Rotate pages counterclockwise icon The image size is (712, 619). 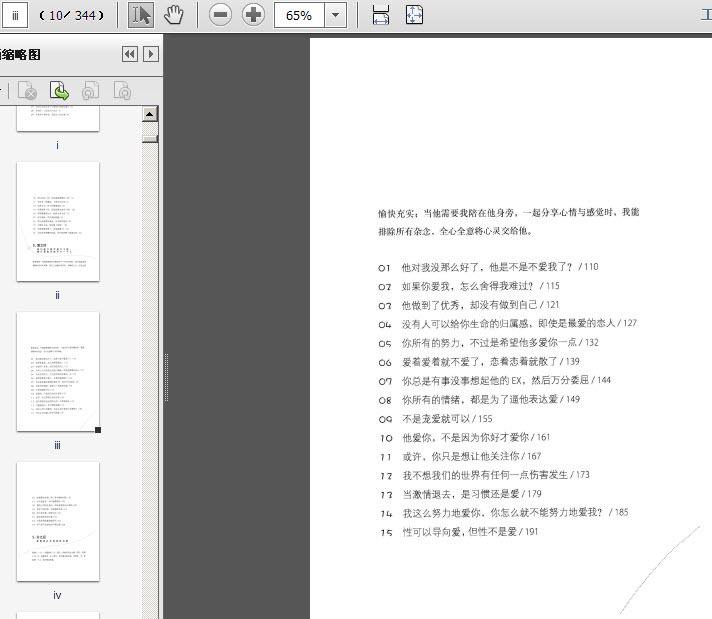pyautogui.click(x=90, y=90)
